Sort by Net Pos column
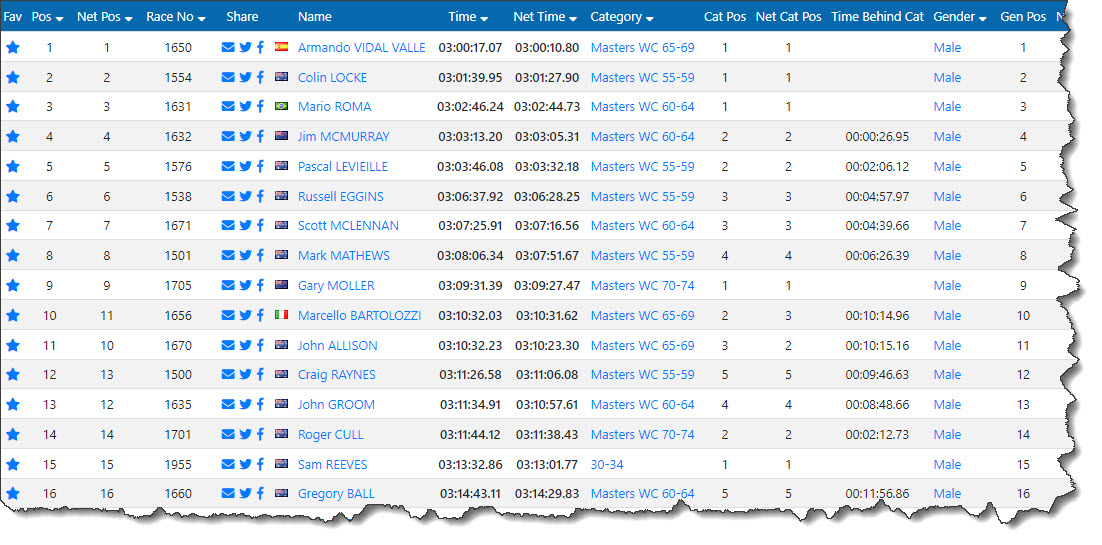Screen dimensions: 1102x545 pos(105,17)
